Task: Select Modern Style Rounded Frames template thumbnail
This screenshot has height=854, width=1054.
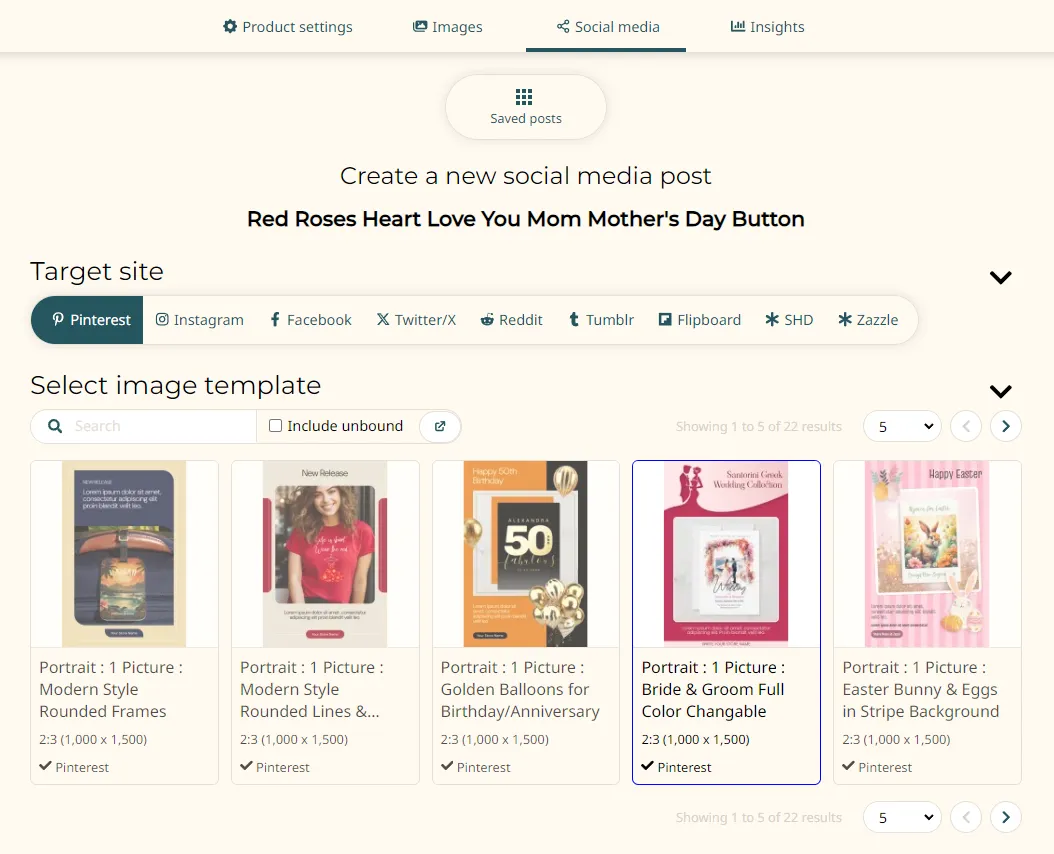Action: coord(124,554)
